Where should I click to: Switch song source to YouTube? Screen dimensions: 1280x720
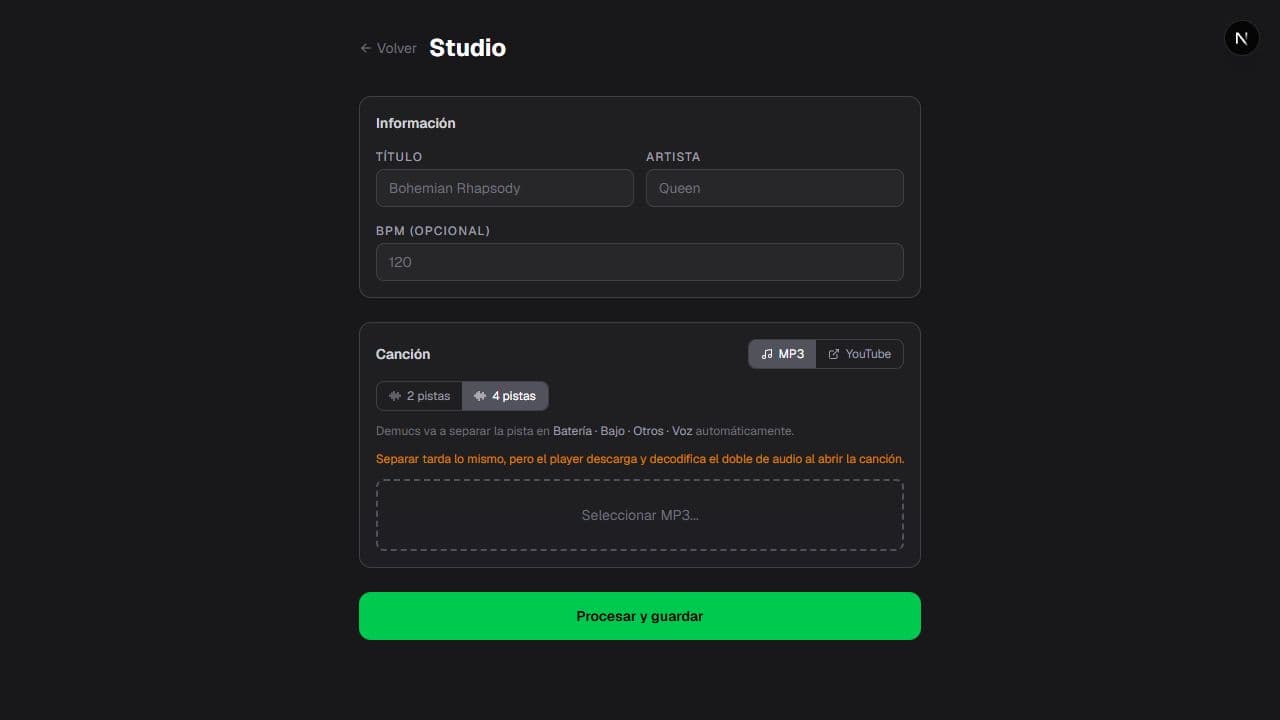click(859, 354)
